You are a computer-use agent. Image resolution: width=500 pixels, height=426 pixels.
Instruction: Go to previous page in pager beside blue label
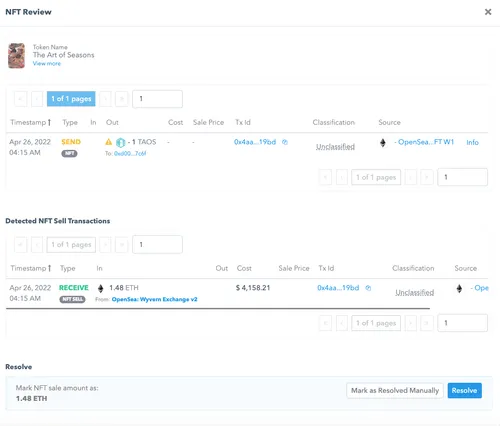(x=37, y=99)
